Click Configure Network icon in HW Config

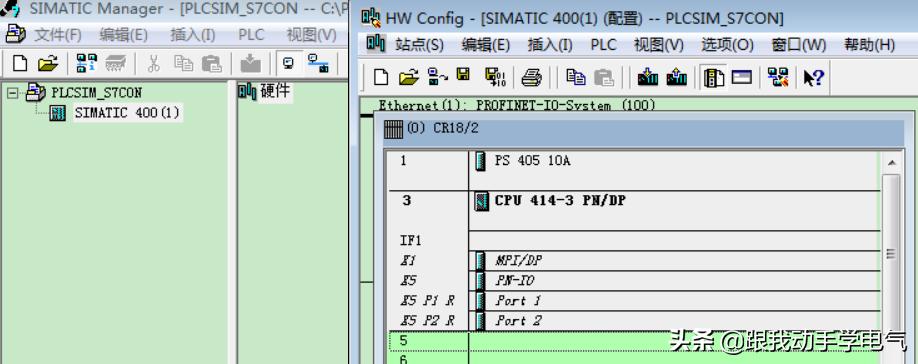pyautogui.click(x=778, y=77)
